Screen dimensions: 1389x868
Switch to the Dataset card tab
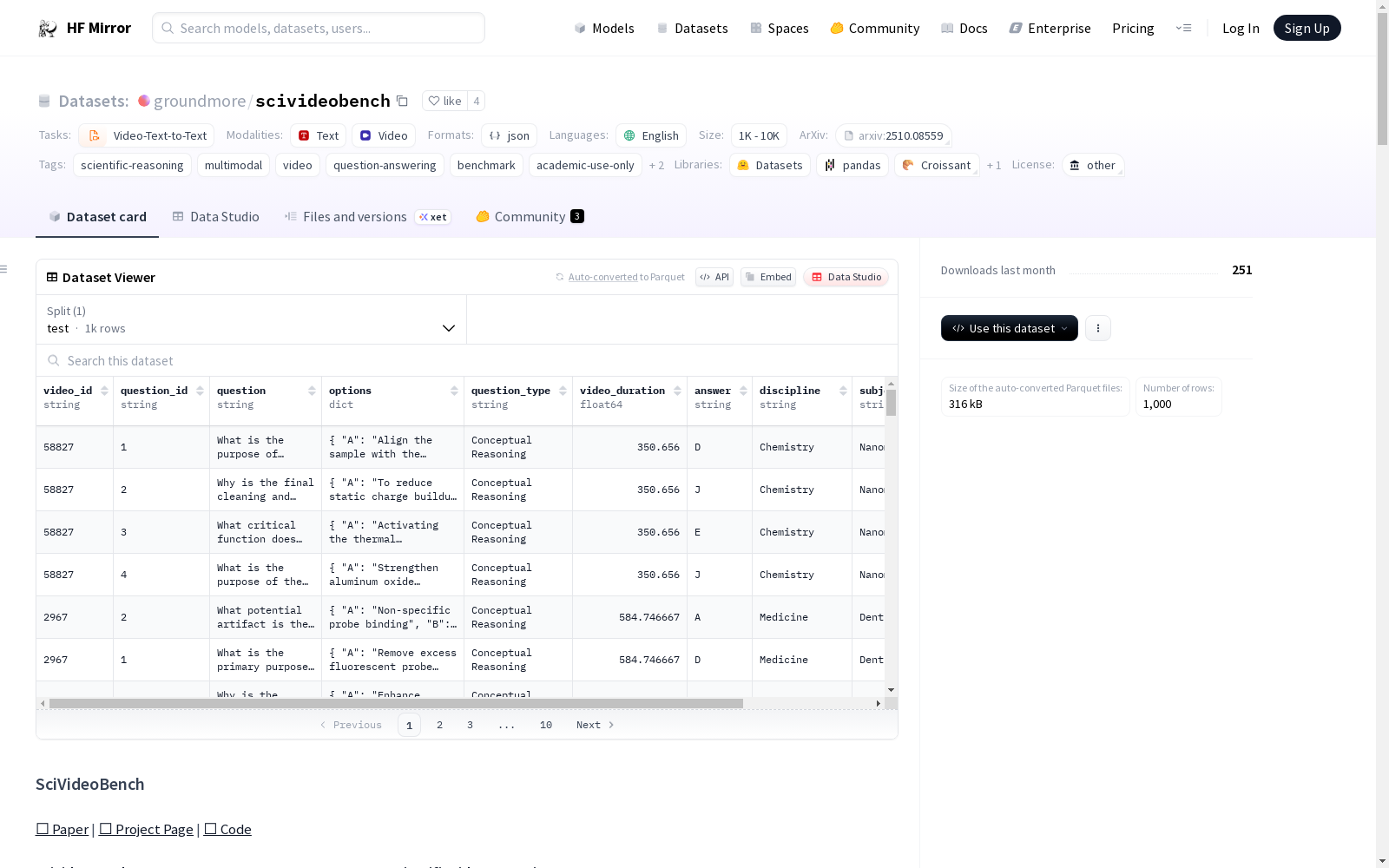pos(97,217)
